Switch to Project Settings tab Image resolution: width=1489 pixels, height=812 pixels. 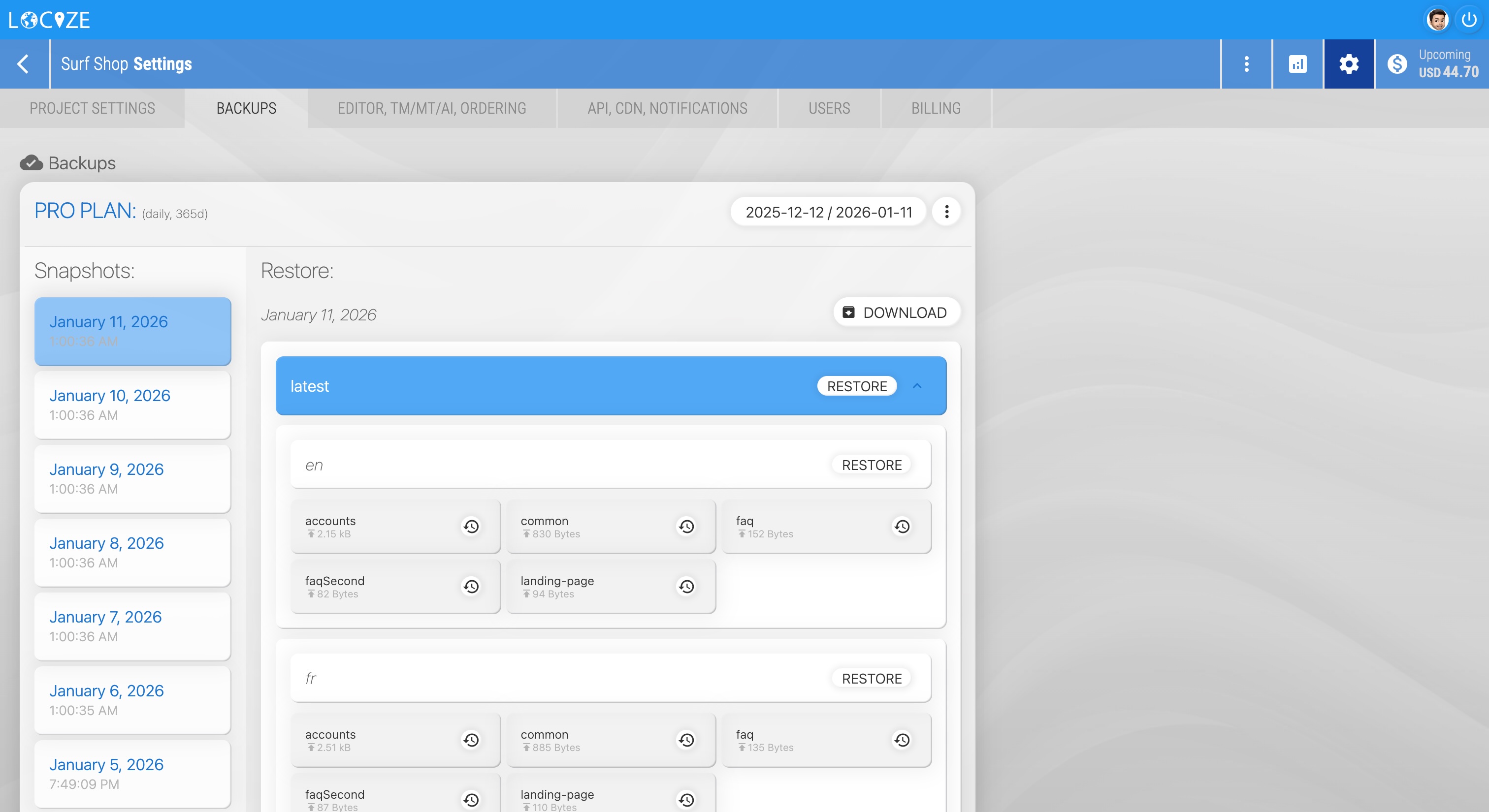point(92,109)
